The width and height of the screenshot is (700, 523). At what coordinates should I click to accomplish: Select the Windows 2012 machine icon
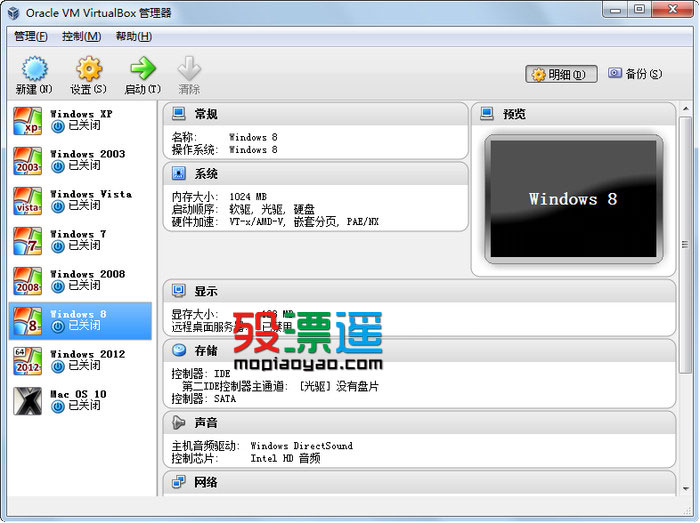[28, 361]
